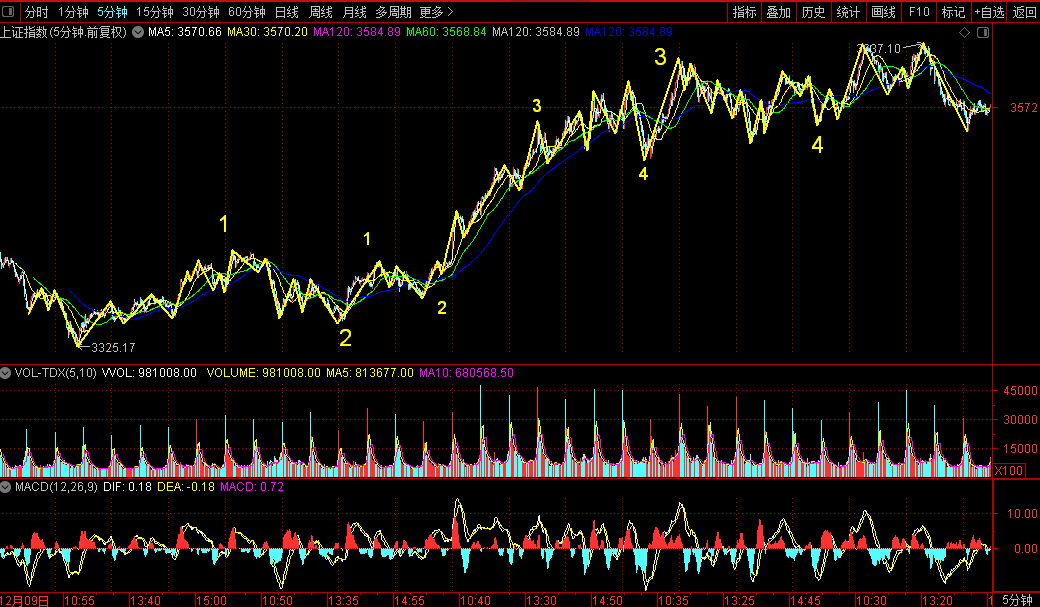The height and width of the screenshot is (607, 1040).
Task: Click the 返回 back button
Action: tap(1025, 12)
